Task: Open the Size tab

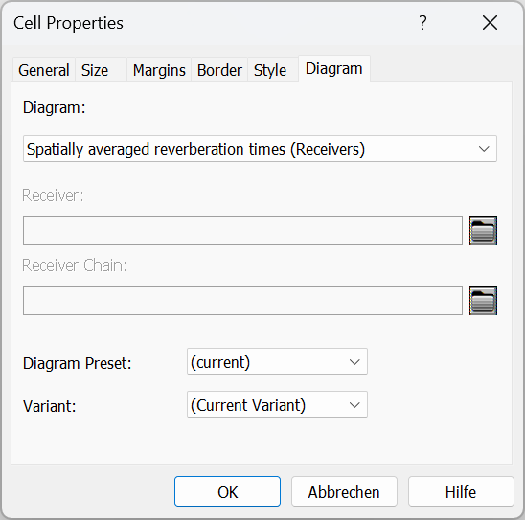Action: click(100, 70)
